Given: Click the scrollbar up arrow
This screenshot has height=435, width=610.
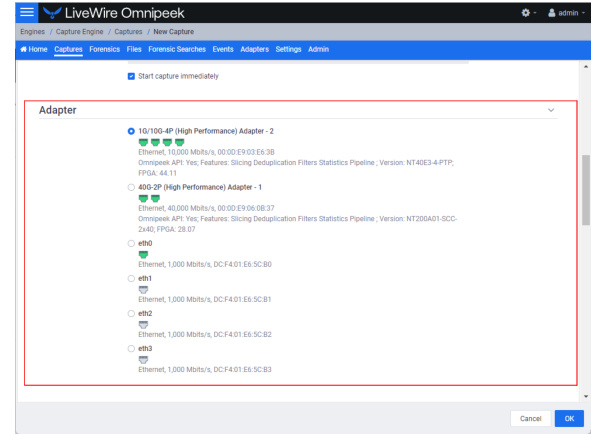Looking at the screenshot, I should (586, 67).
